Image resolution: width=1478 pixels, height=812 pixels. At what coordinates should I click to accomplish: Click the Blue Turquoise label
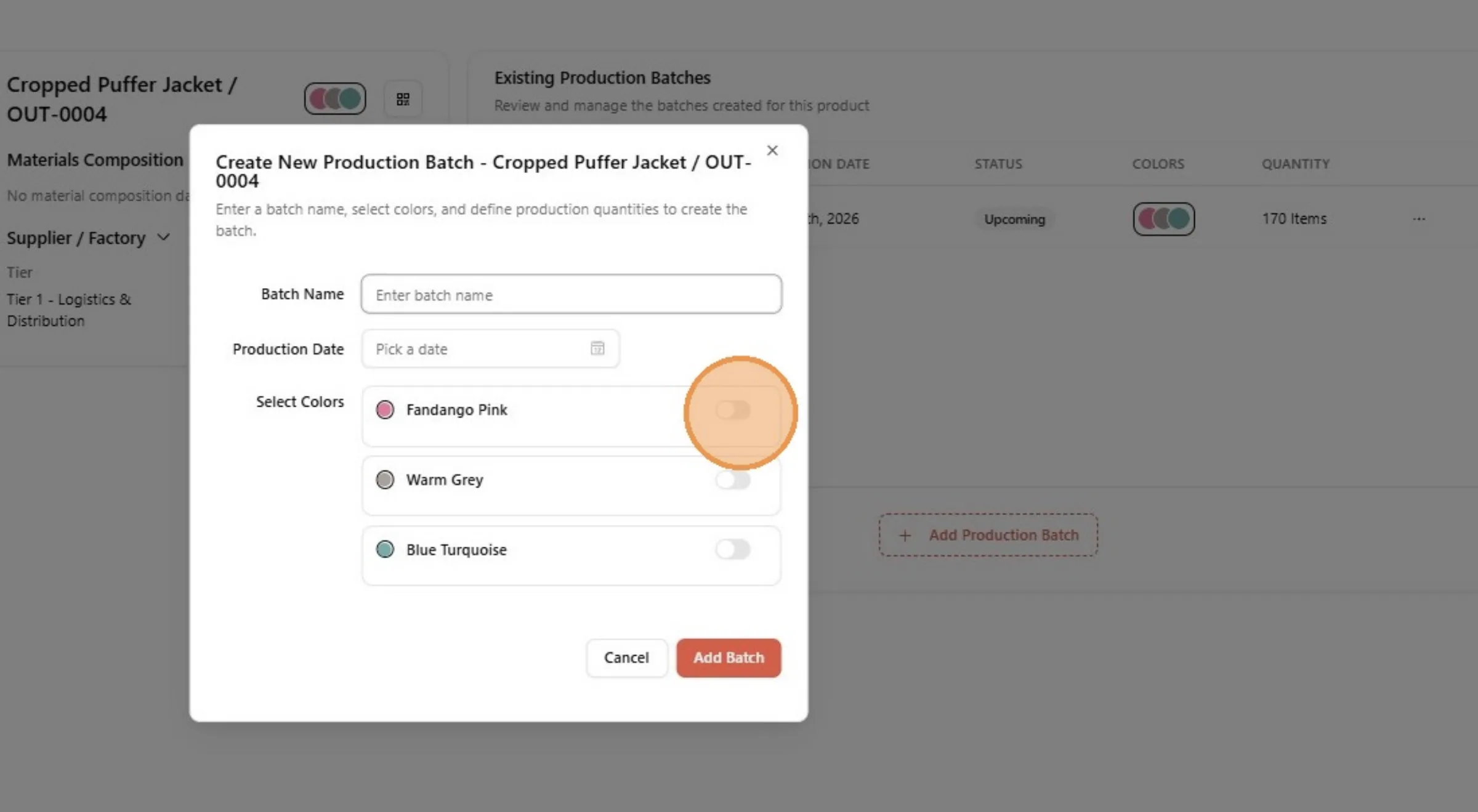(456, 550)
